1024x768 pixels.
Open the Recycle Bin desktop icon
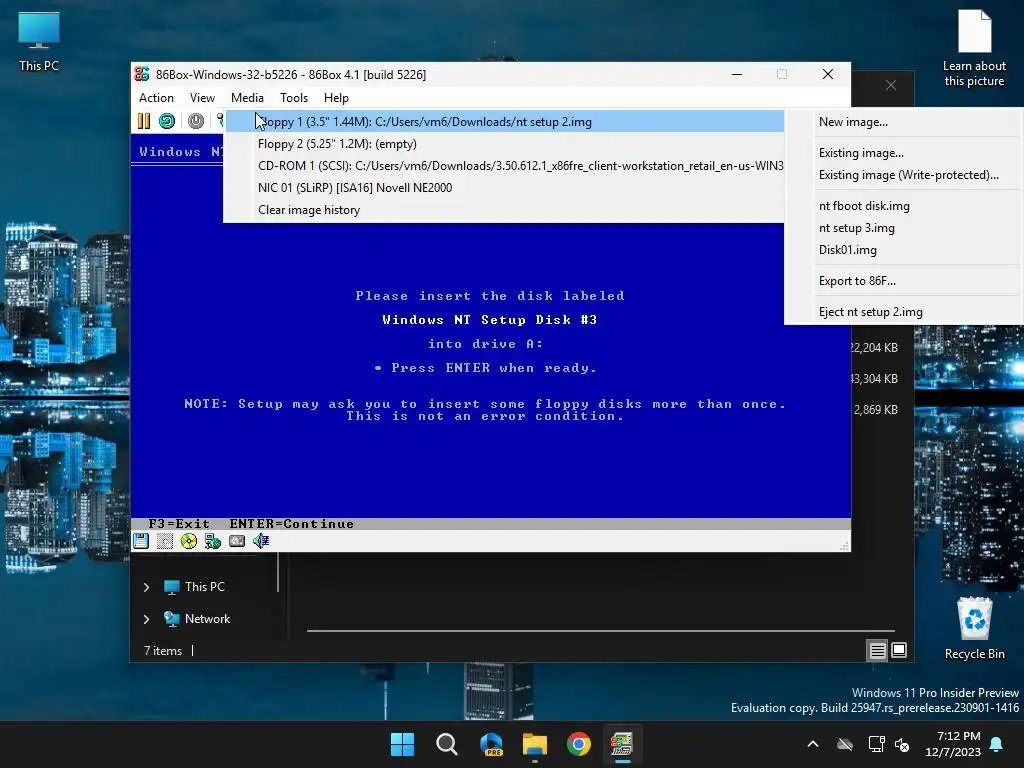(974, 628)
